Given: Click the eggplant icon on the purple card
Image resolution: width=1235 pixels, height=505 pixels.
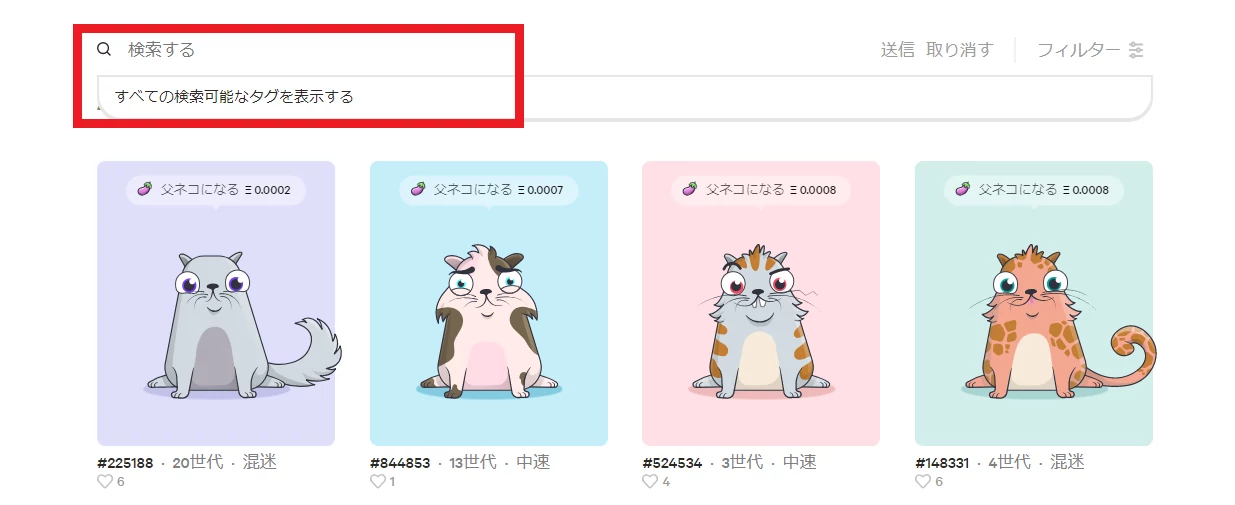Looking at the screenshot, I should (144, 189).
